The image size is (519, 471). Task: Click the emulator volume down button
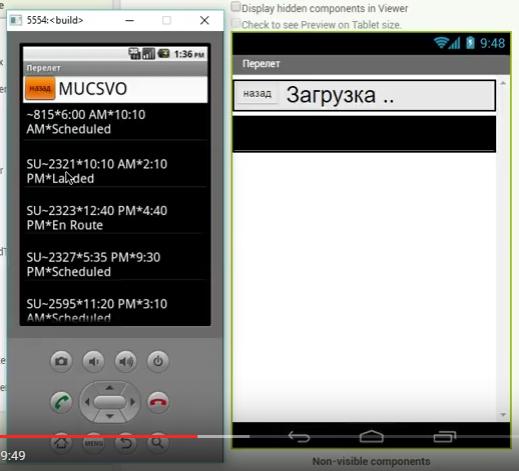click(93, 361)
